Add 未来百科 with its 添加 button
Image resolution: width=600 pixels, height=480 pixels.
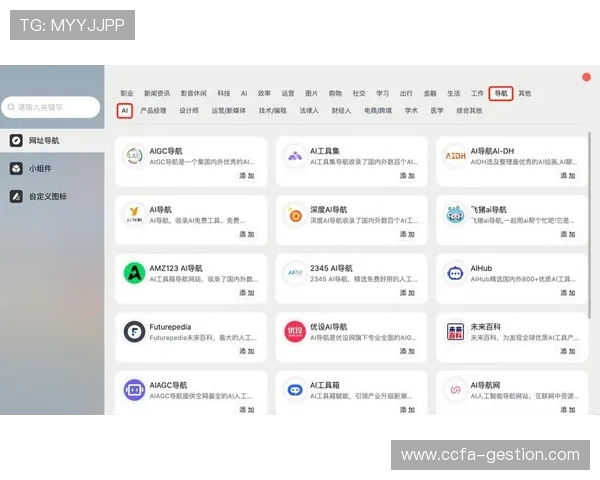pos(568,351)
